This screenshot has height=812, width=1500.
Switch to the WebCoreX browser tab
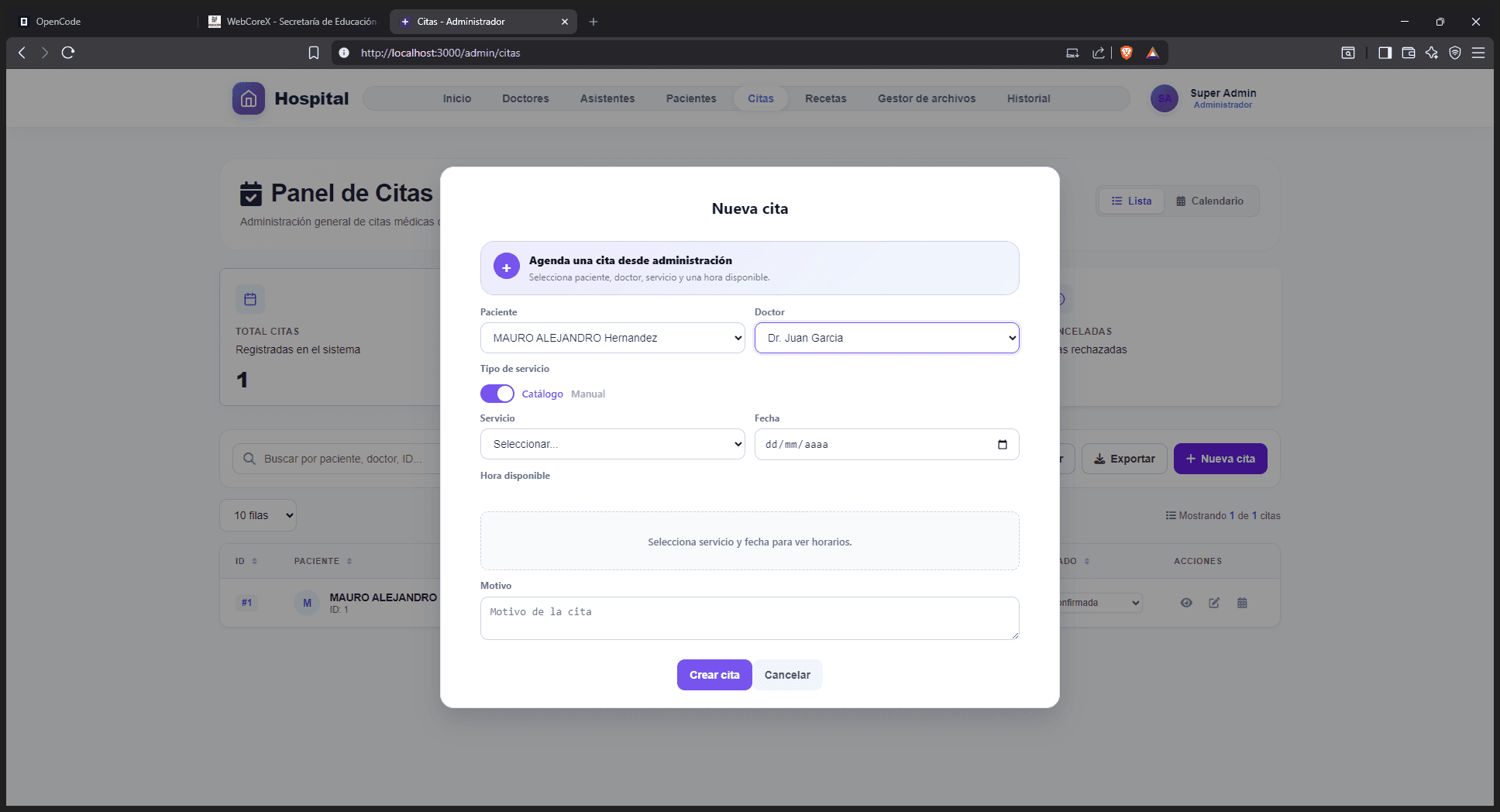click(x=293, y=22)
